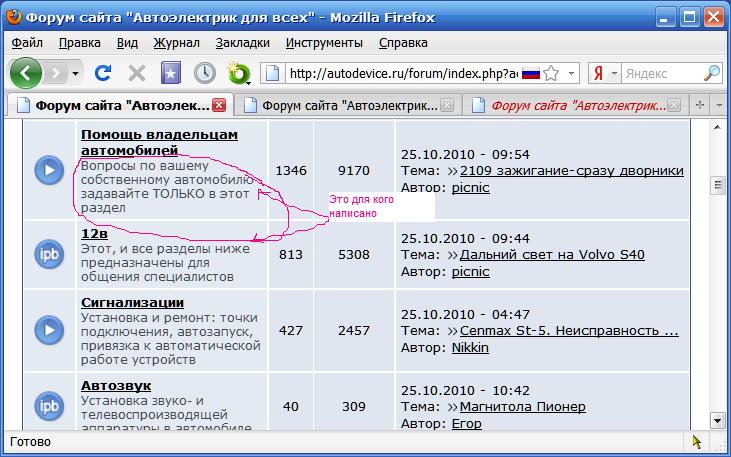
Task: Reload the page with the blue refresh icon
Action: pyautogui.click(x=103, y=73)
